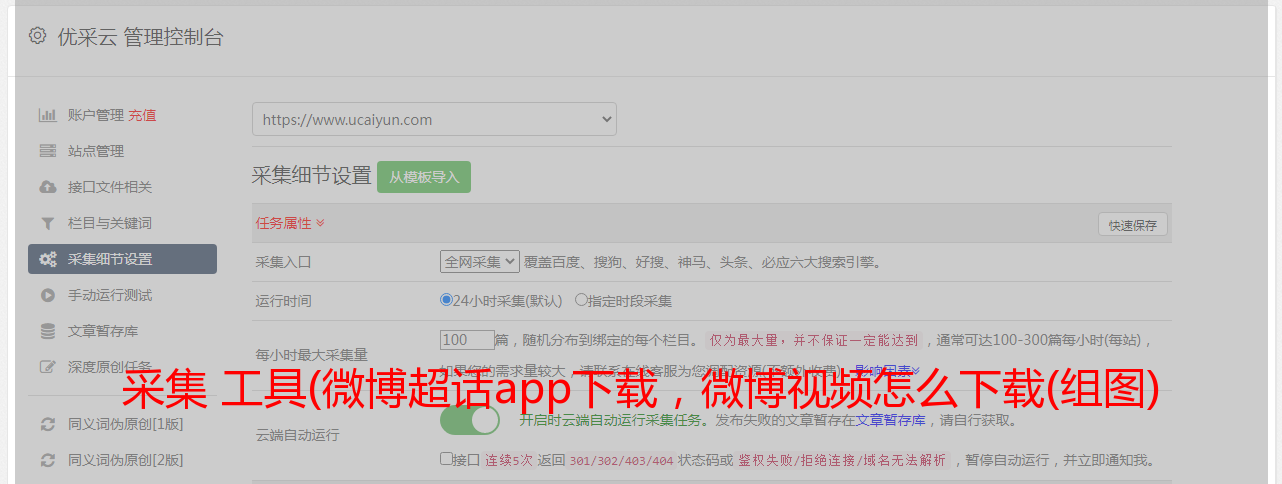Click the gears icon for 采集细节设置

47,259
